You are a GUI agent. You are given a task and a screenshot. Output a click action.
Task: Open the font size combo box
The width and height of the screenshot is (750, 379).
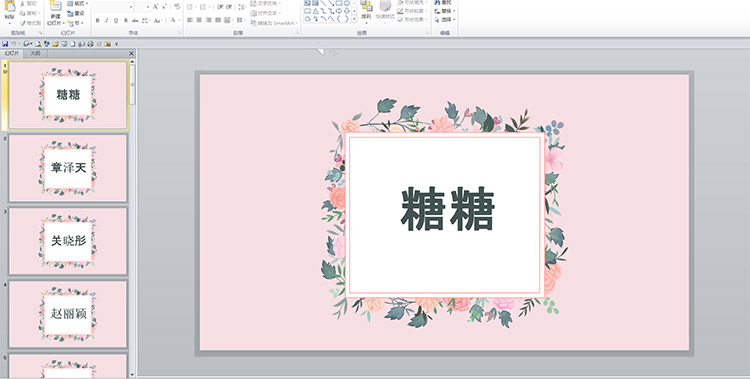pyautogui.click(x=143, y=7)
